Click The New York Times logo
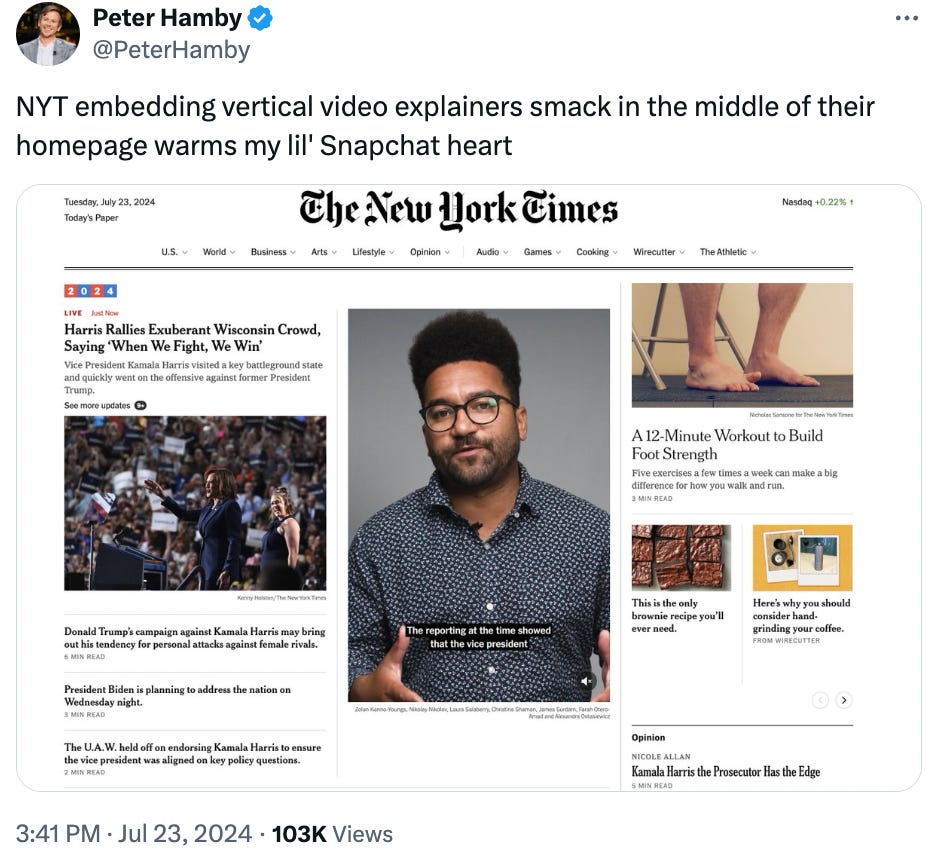 pyautogui.click(x=458, y=210)
